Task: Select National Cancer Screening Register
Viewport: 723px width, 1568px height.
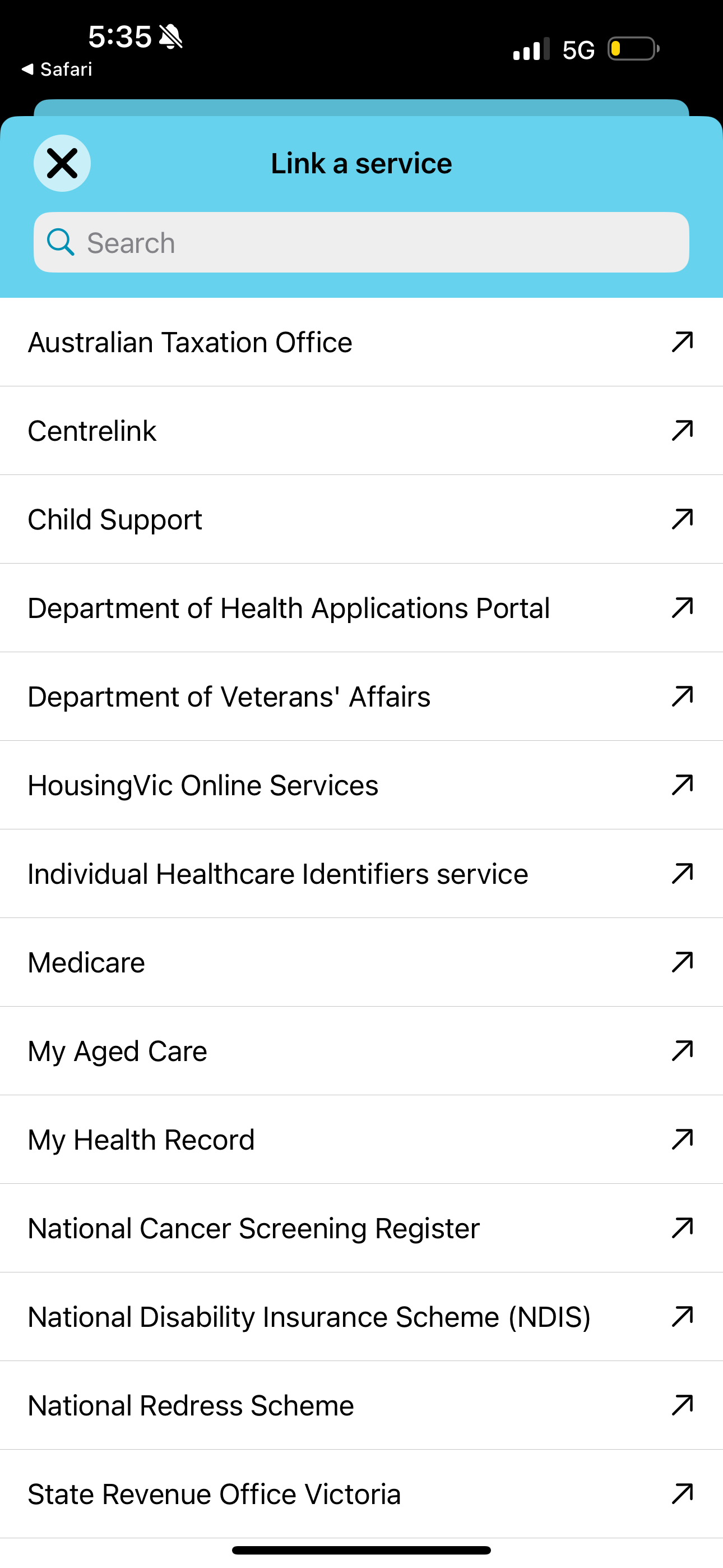Action: tap(361, 1228)
